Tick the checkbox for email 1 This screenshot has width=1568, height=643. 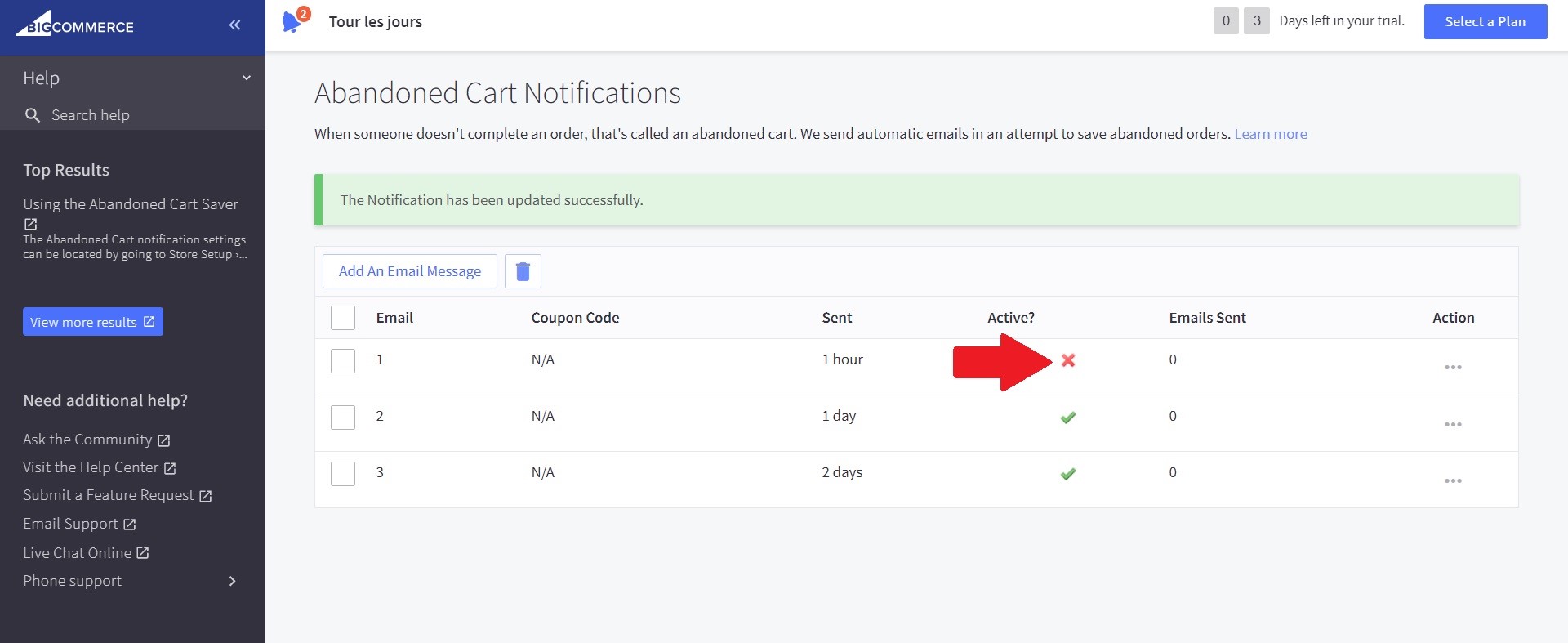[x=343, y=361]
